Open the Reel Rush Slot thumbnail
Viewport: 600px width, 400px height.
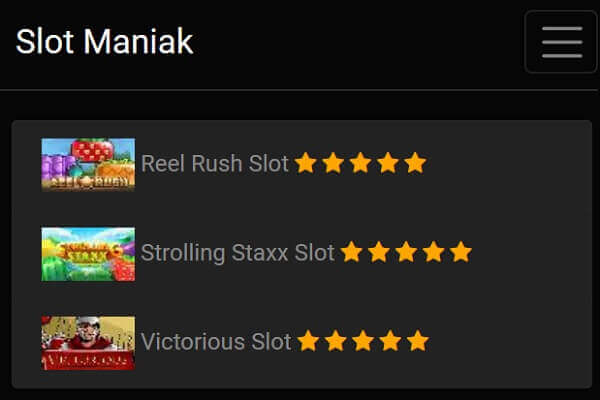(88, 165)
